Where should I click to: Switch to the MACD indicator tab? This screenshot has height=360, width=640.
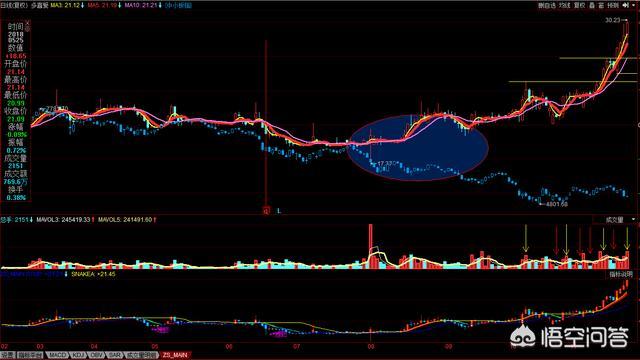click(57, 355)
